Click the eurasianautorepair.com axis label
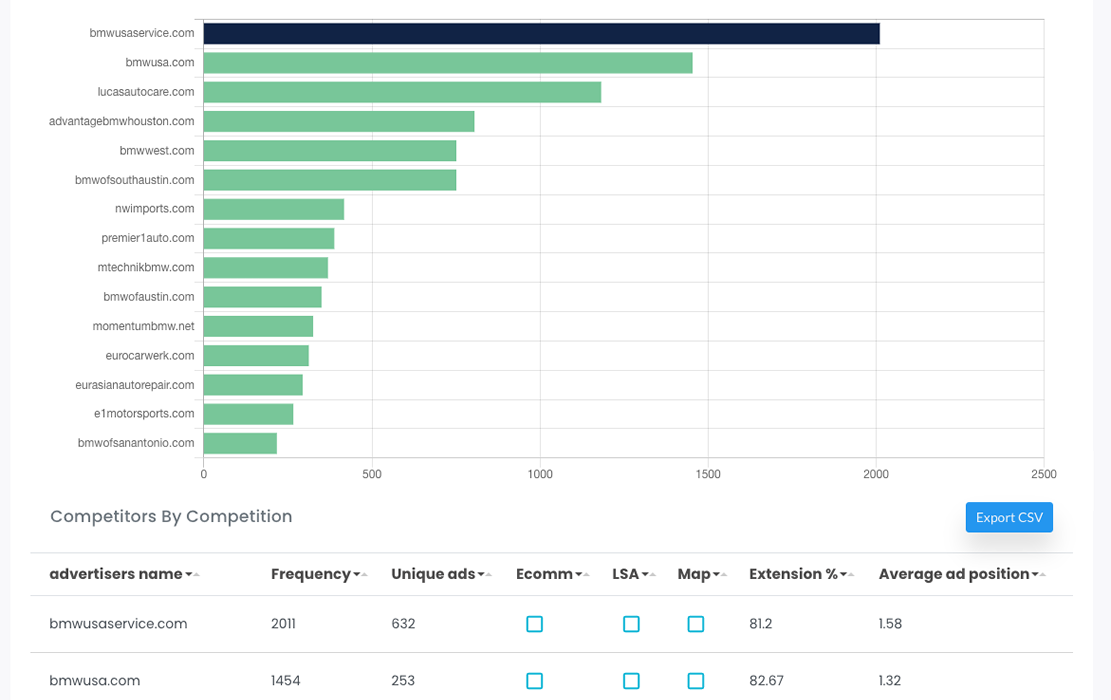1111x700 pixels. click(x=135, y=385)
